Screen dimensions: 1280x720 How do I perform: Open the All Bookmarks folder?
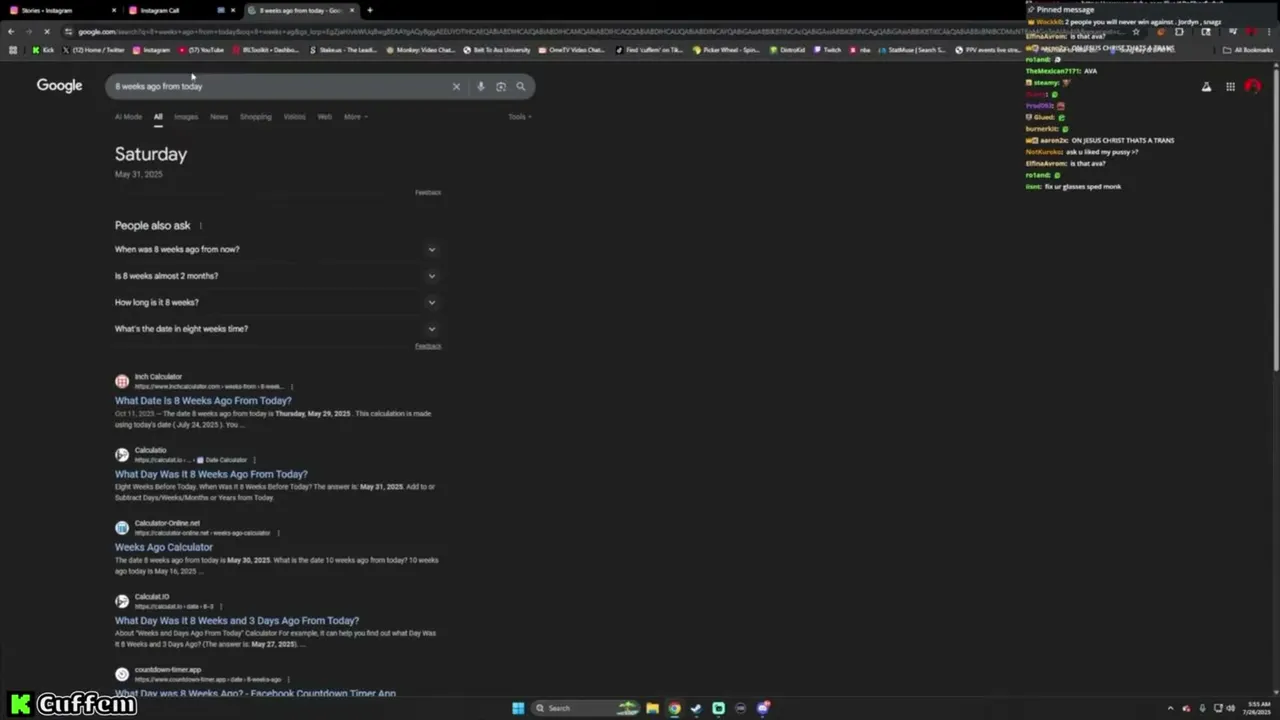[x=1248, y=50]
